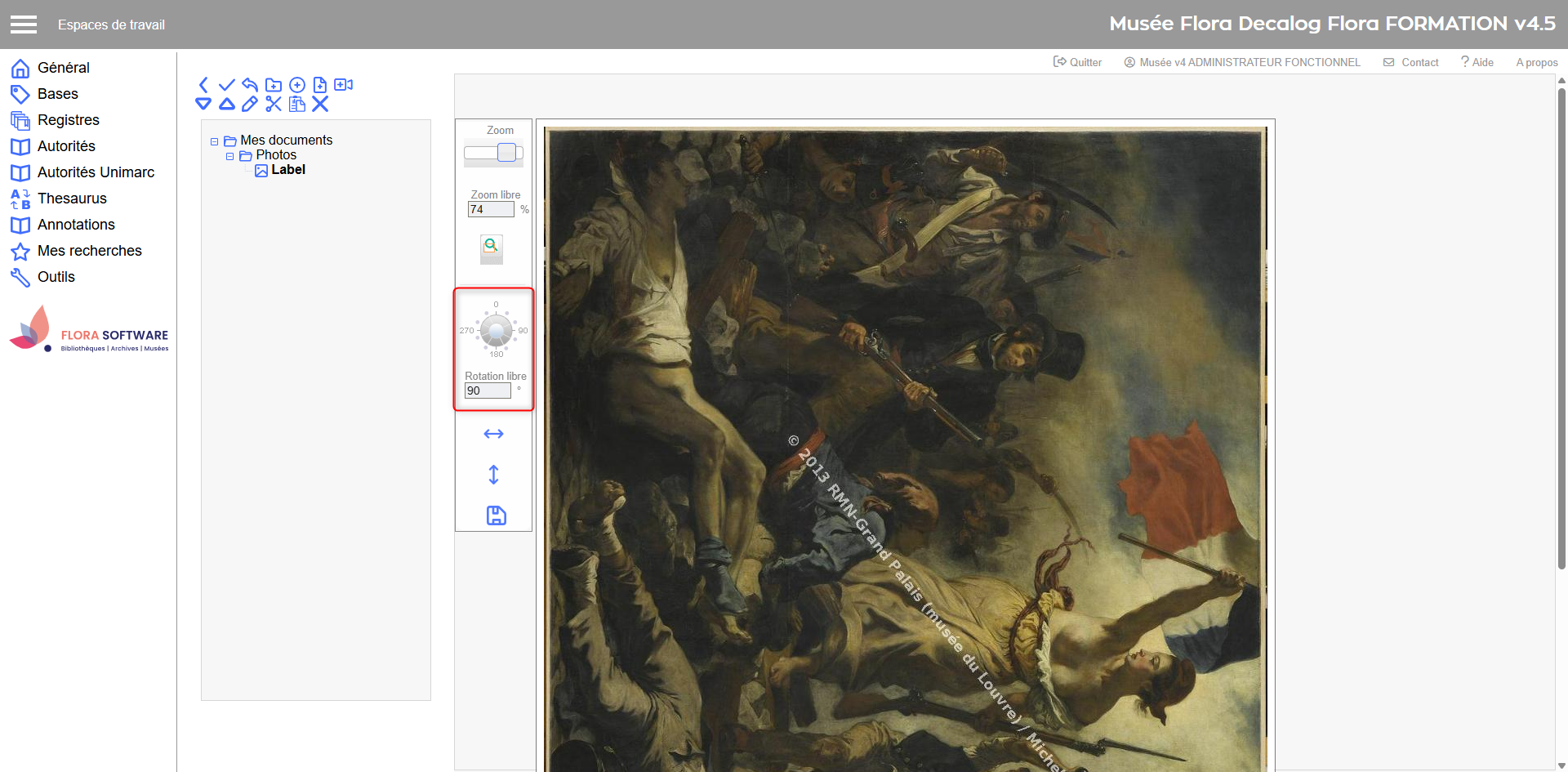Select the Label image in tree
This screenshot has height=772, width=1568.
point(287,170)
